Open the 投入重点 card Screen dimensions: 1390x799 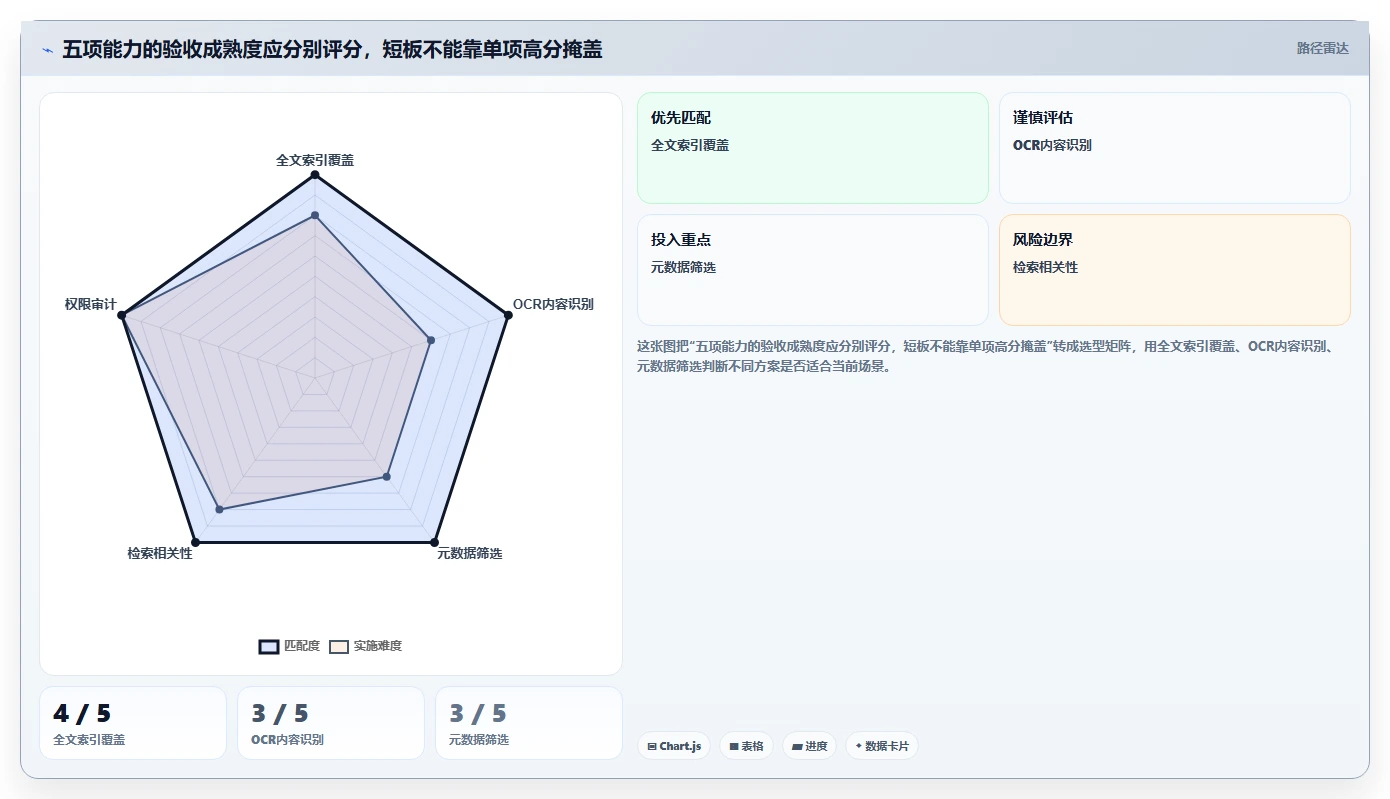click(812, 270)
